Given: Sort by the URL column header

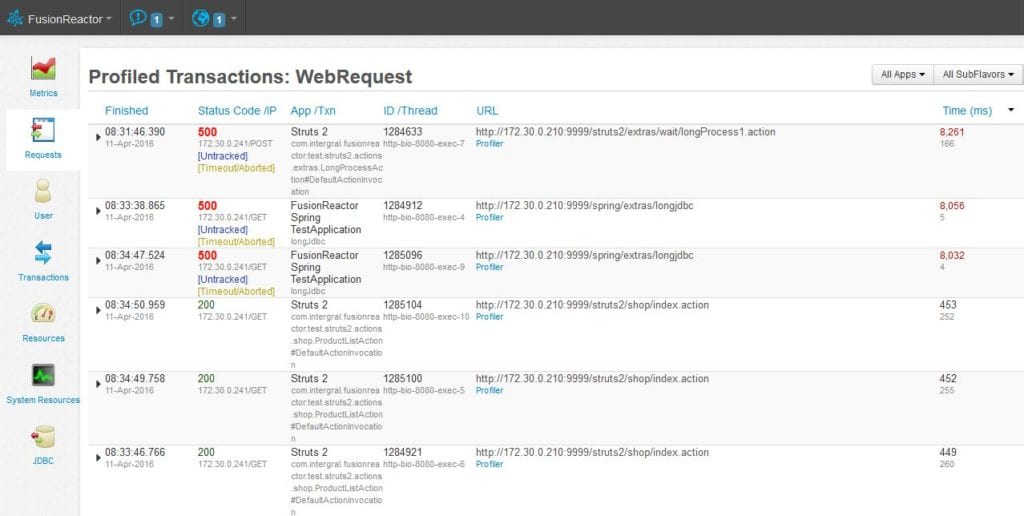Looking at the screenshot, I should pos(487,111).
